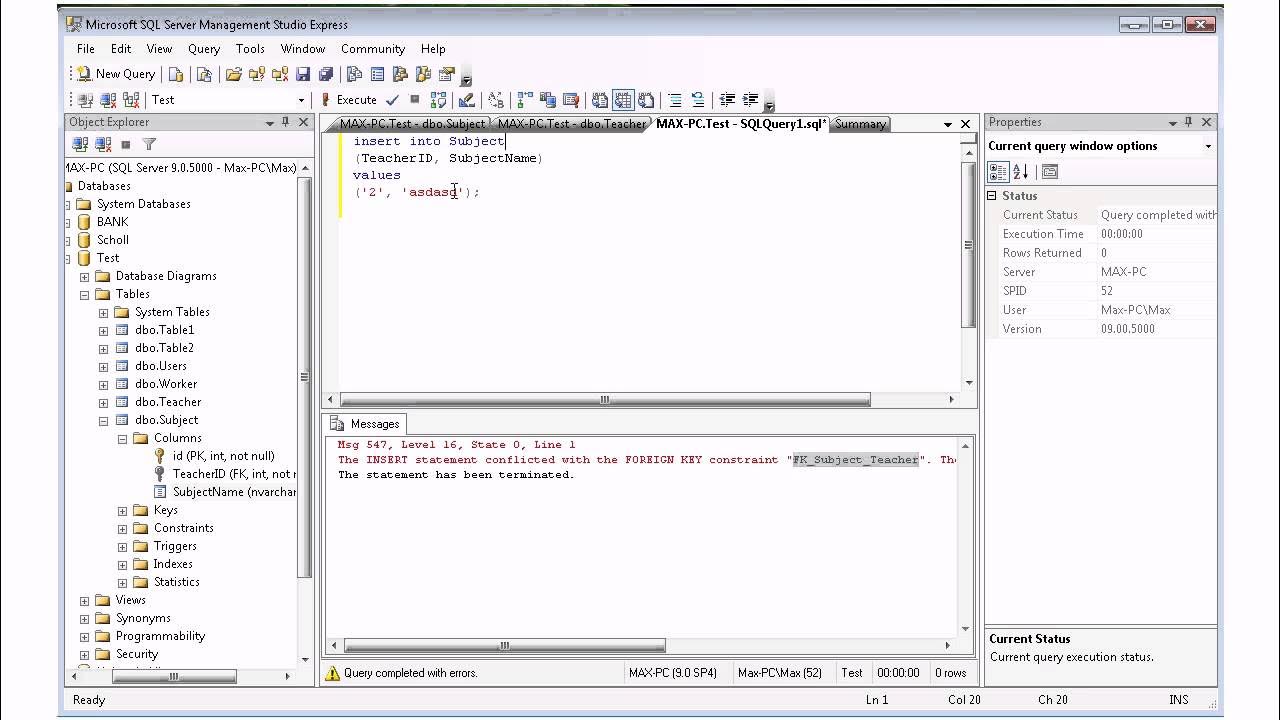Click the Property Pages icon in Properties panel

[x=1049, y=172]
